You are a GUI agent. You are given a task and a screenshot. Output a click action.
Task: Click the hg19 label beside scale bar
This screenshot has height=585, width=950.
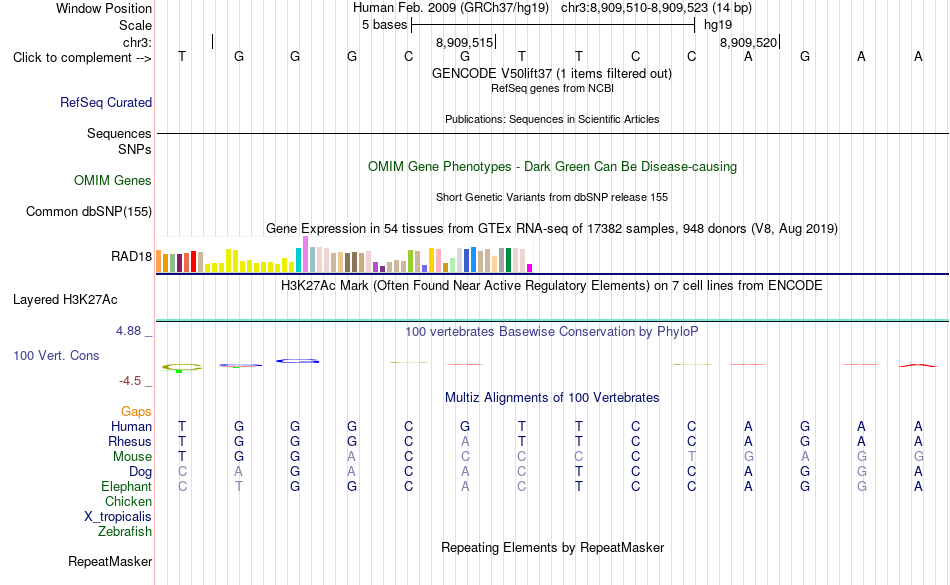[718, 25]
